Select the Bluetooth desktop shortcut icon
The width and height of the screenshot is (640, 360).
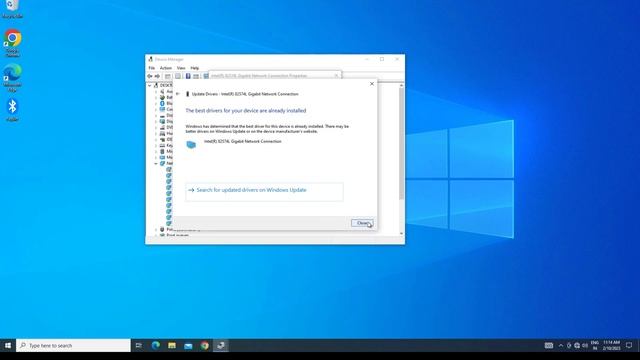coord(12,110)
